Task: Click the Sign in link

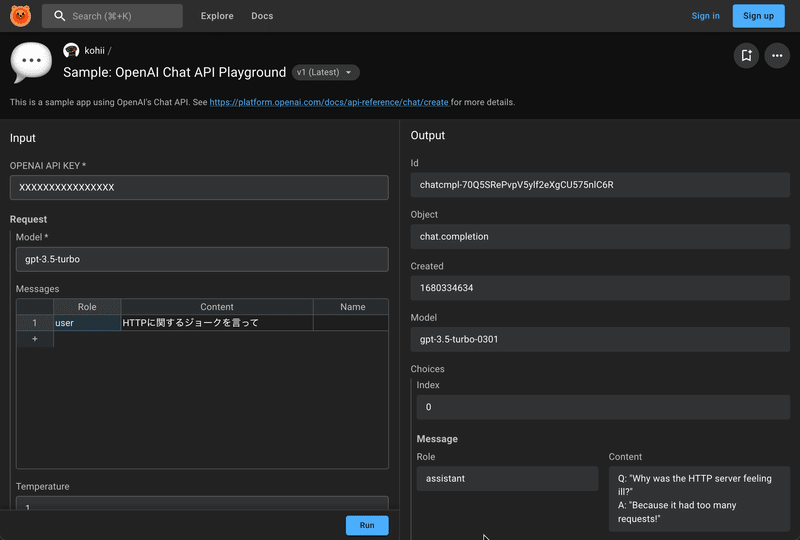Action: [x=706, y=16]
